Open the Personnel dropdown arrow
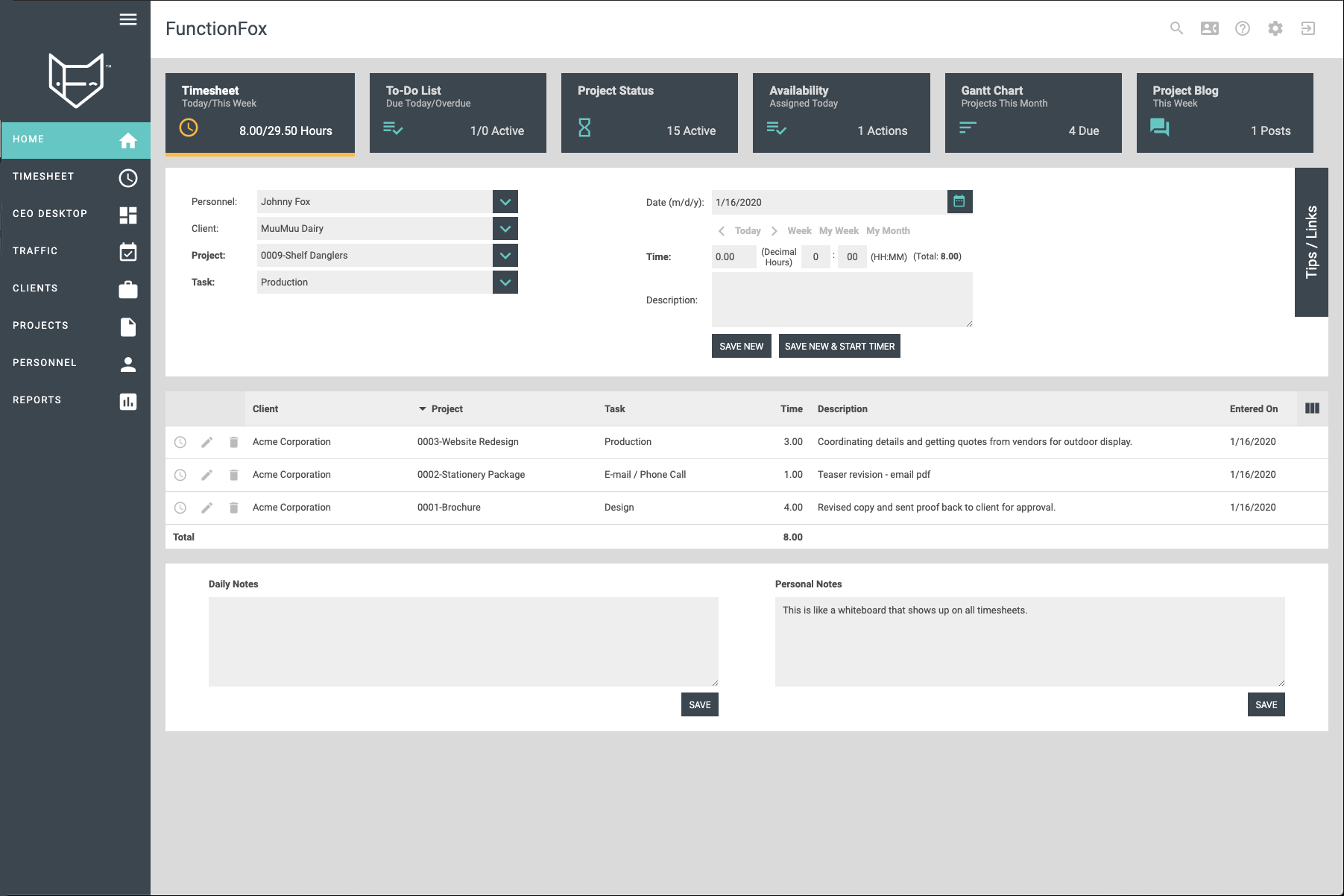The image size is (1344, 896). pos(505,201)
